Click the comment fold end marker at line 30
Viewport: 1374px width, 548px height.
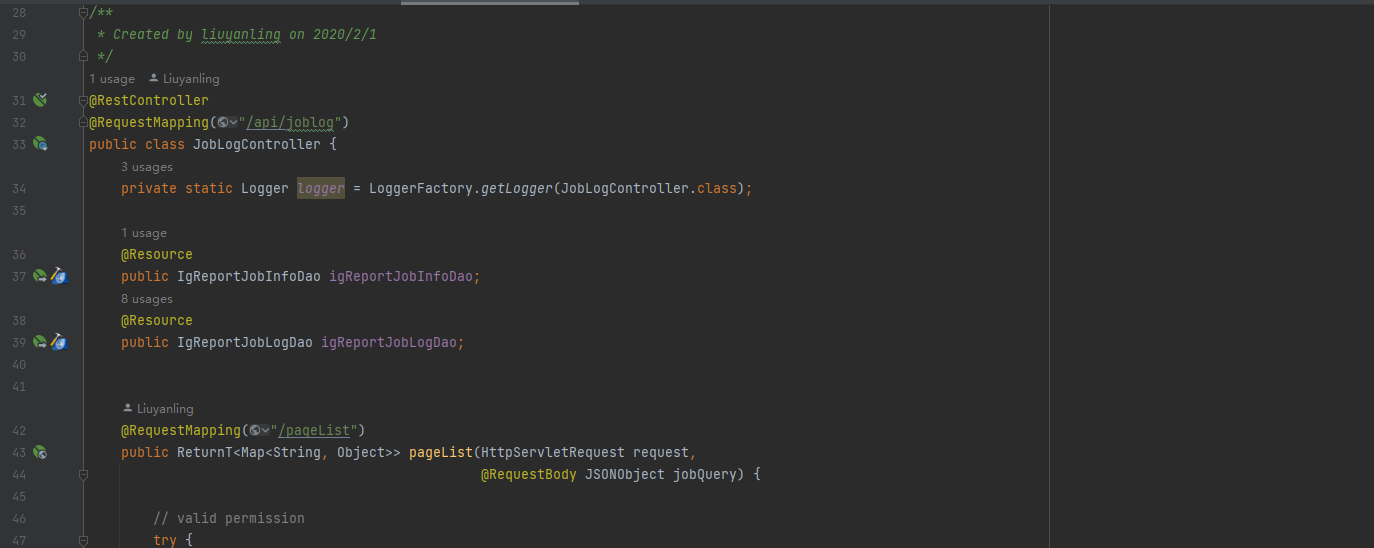[x=84, y=56]
